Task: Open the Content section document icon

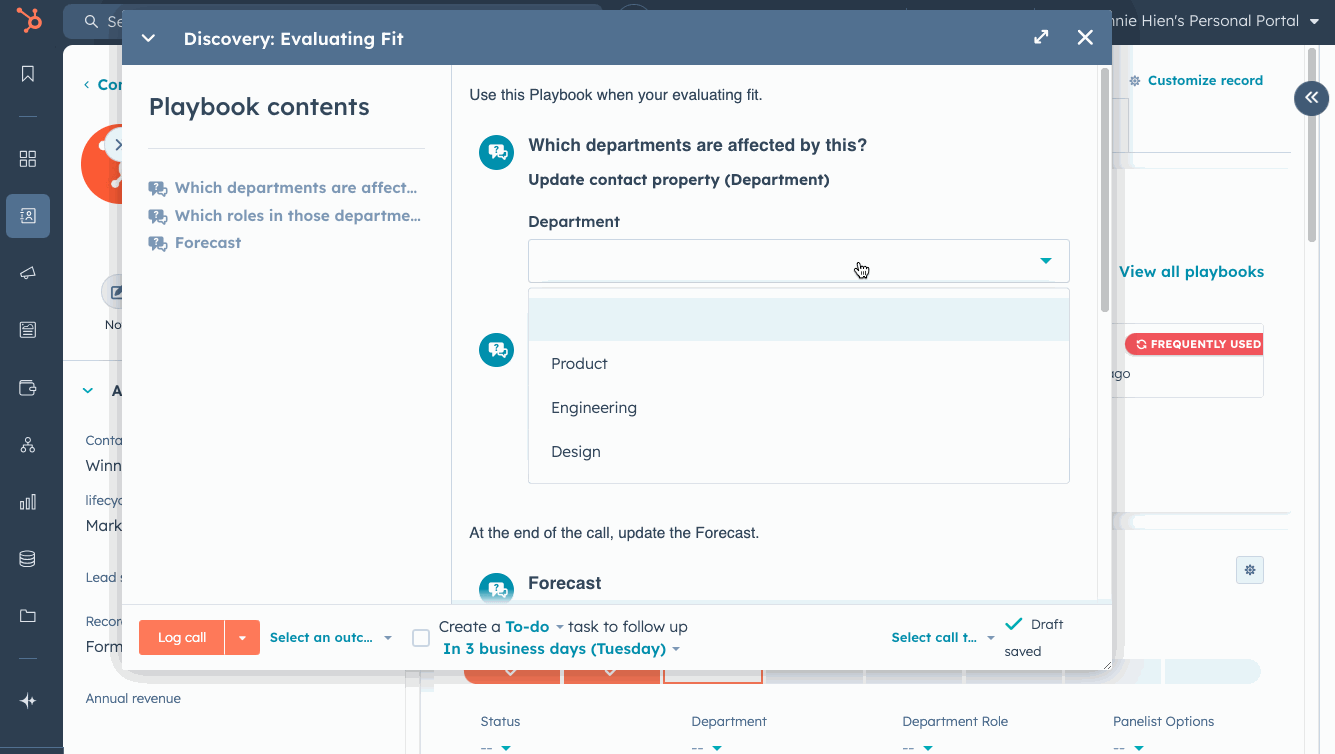Action: coord(27,327)
